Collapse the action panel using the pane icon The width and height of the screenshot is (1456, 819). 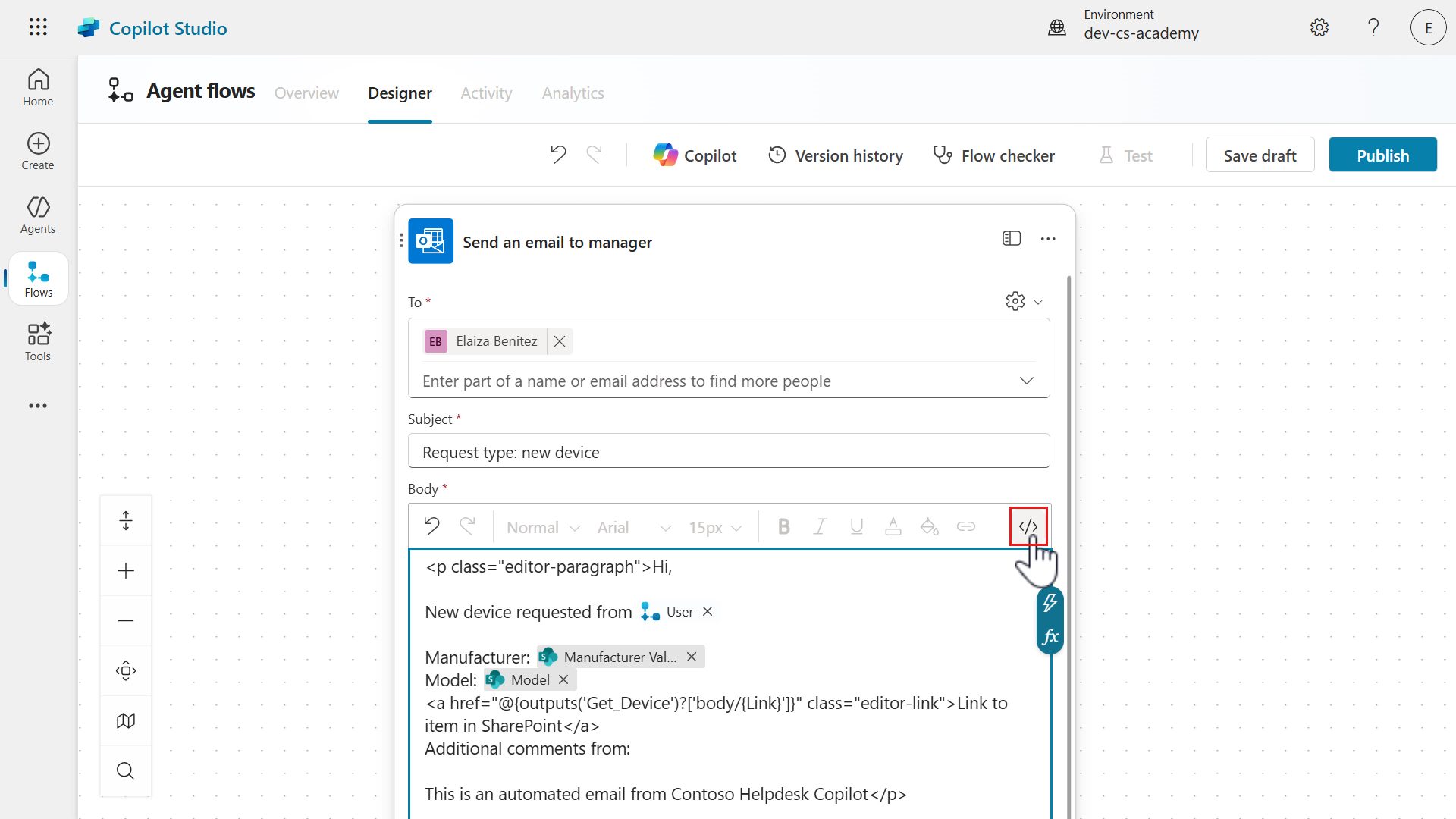(1012, 238)
